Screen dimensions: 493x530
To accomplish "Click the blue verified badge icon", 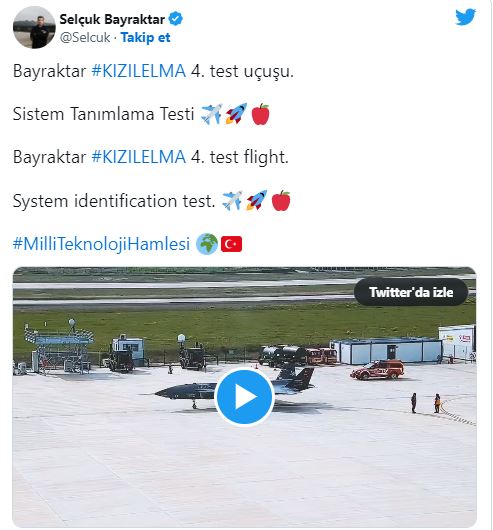I will 176,19.
